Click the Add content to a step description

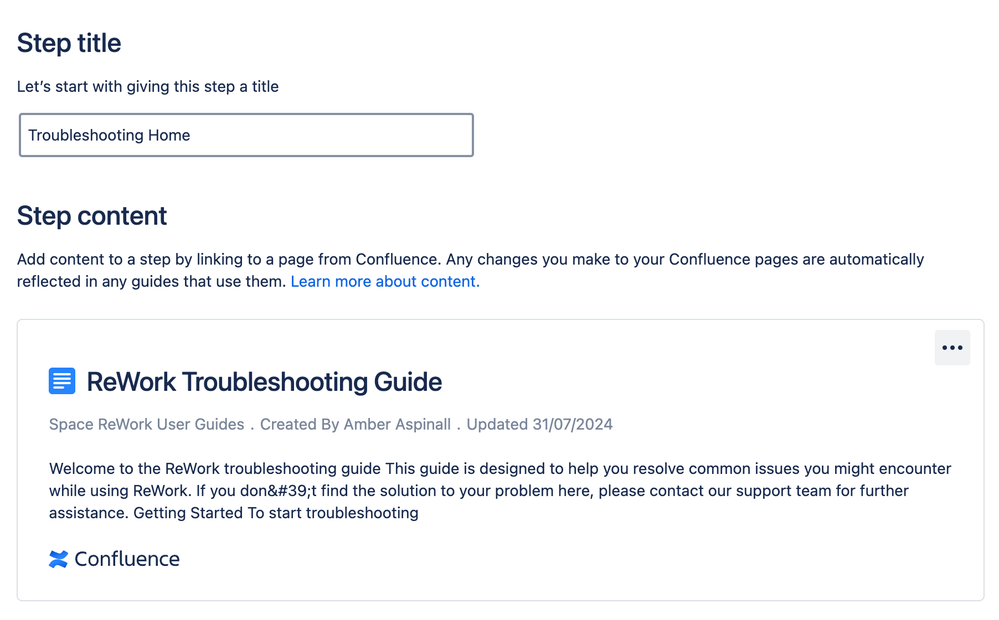pyautogui.click(x=470, y=270)
